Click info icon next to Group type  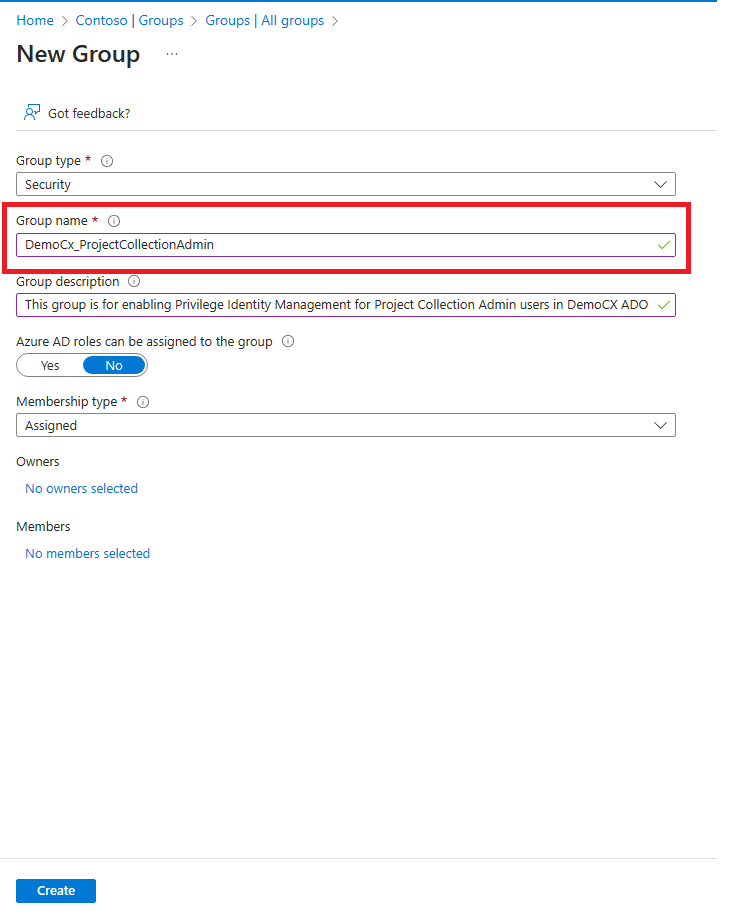coord(107,161)
